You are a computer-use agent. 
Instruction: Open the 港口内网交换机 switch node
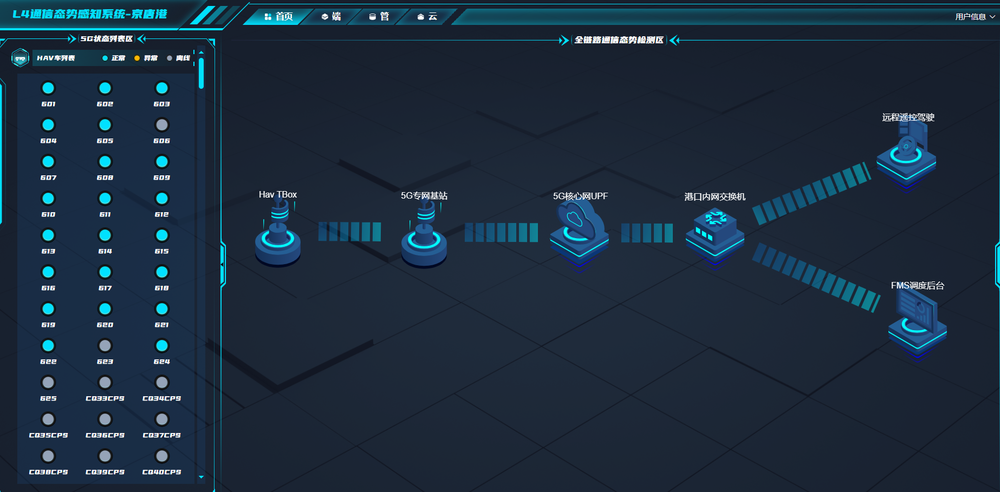715,237
